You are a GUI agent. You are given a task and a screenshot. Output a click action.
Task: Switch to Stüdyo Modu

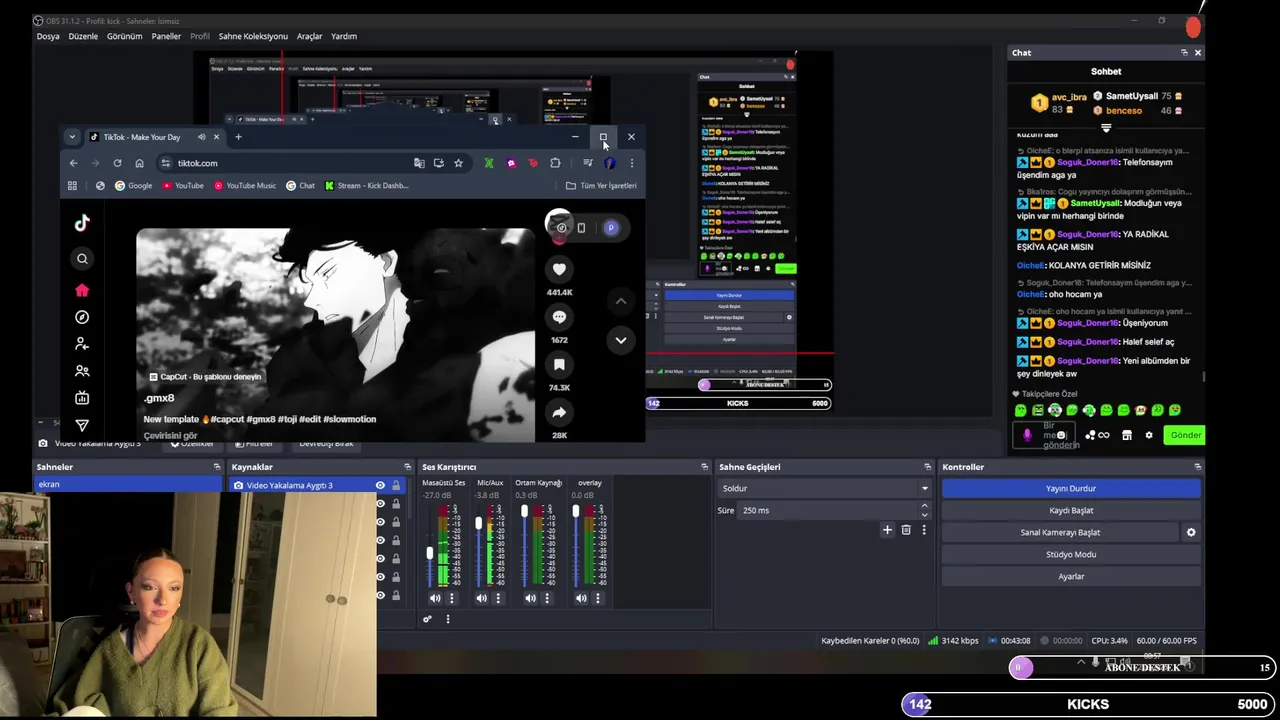click(1071, 554)
